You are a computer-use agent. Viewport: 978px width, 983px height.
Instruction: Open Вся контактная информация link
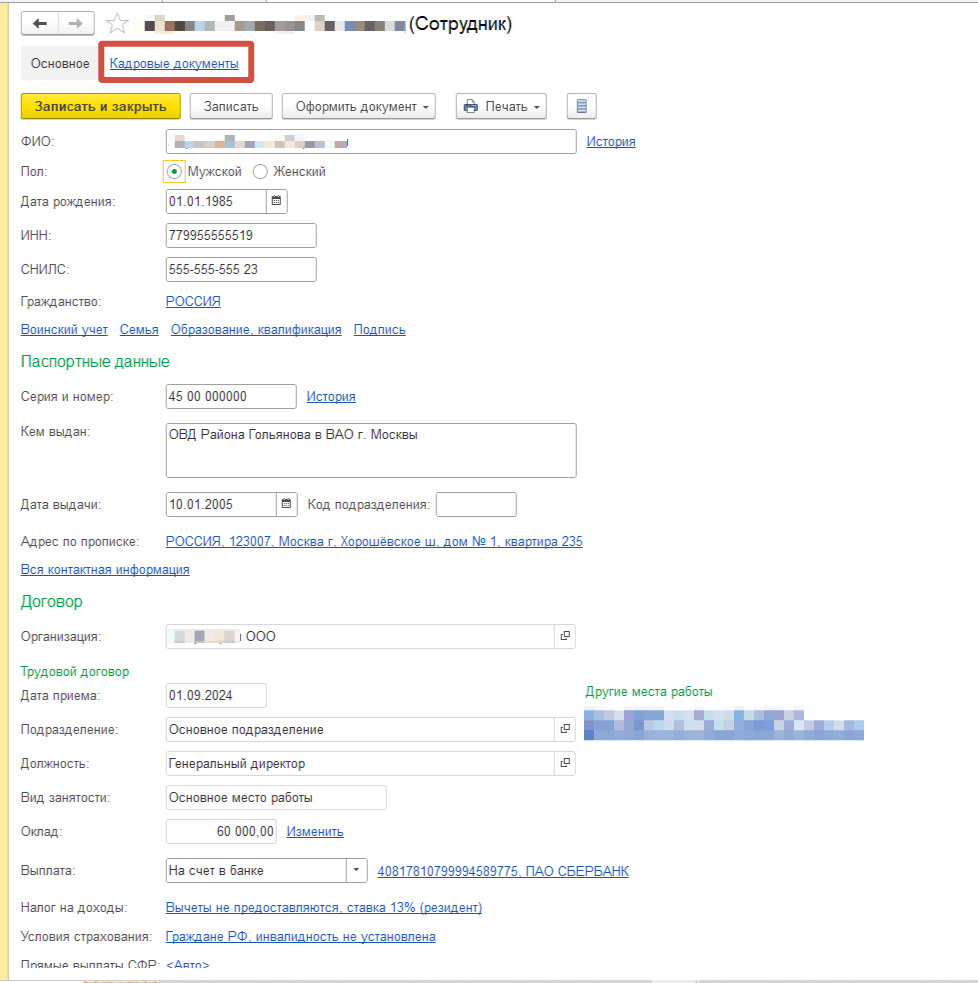(105, 570)
